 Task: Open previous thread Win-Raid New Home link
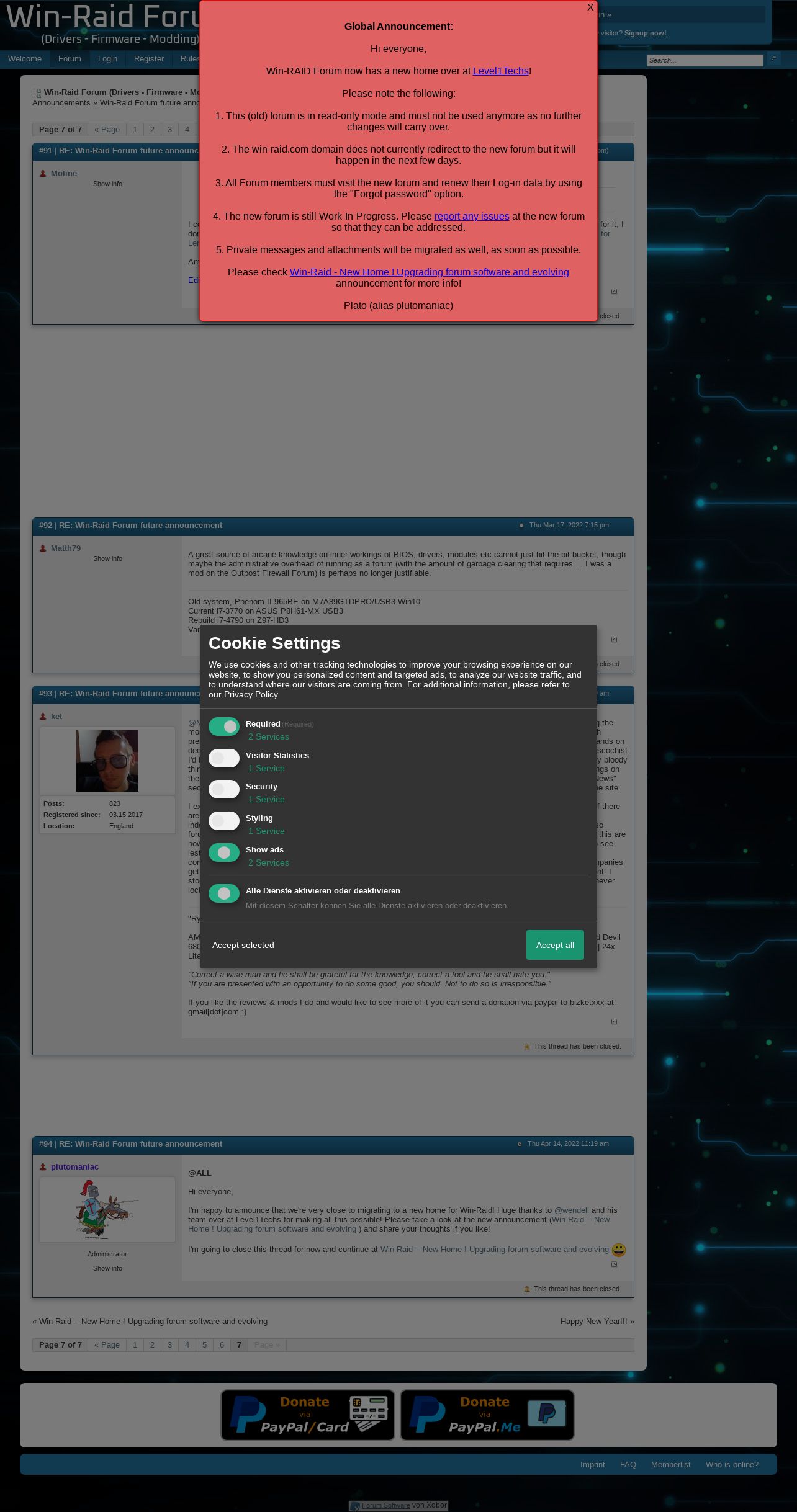pyautogui.click(x=153, y=1322)
